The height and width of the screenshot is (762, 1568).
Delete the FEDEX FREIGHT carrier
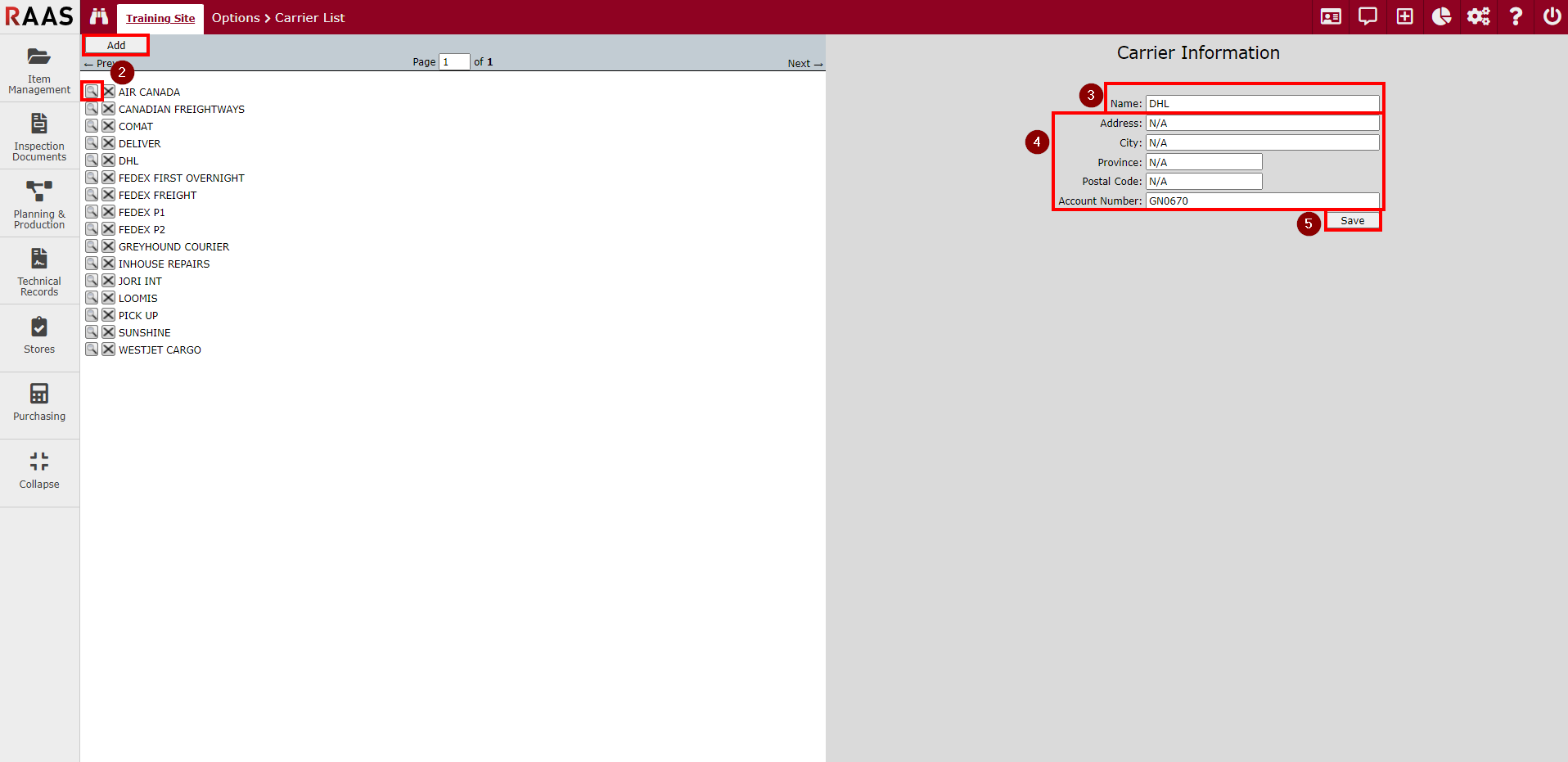tap(108, 195)
